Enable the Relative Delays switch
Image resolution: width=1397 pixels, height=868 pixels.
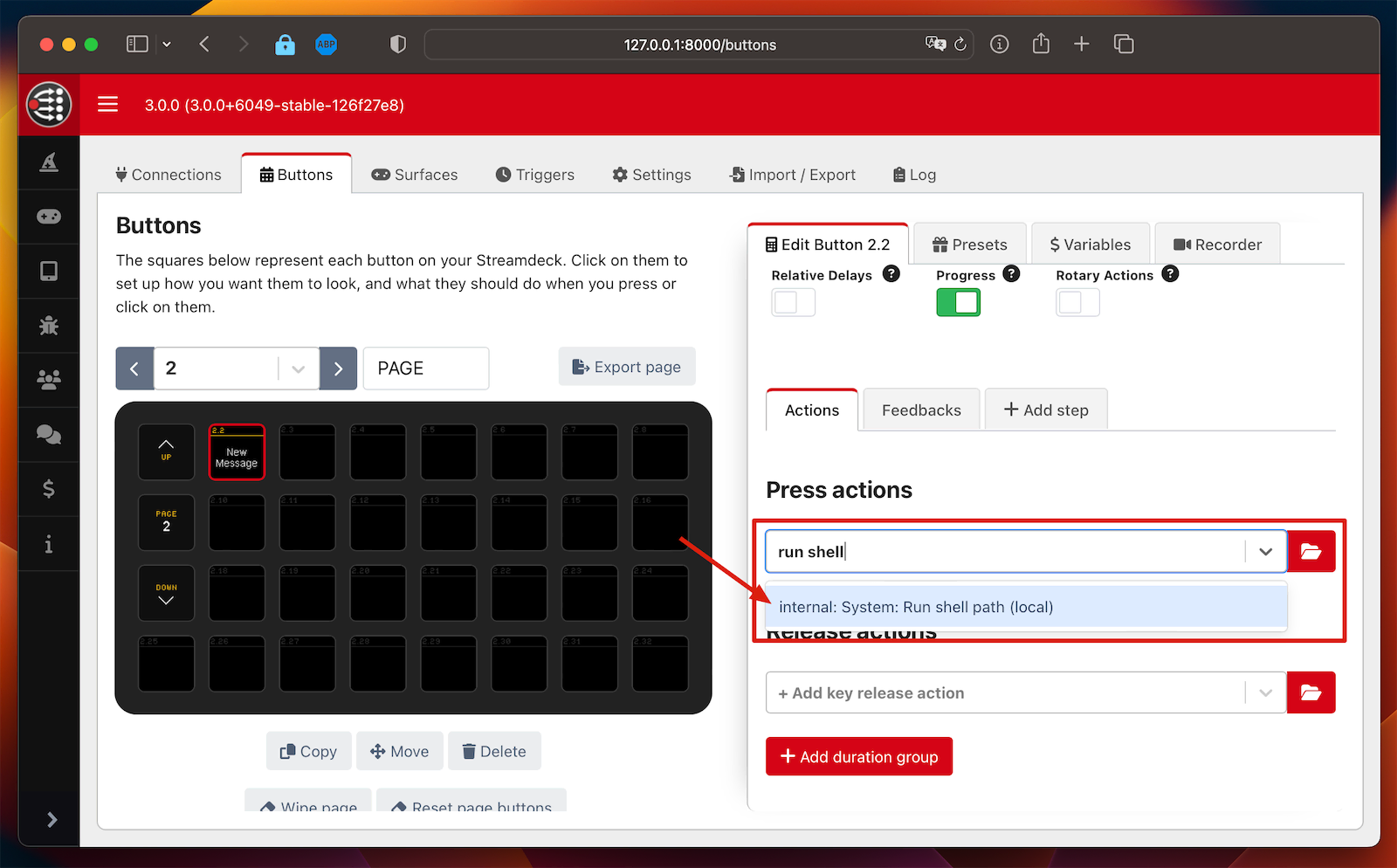click(793, 302)
